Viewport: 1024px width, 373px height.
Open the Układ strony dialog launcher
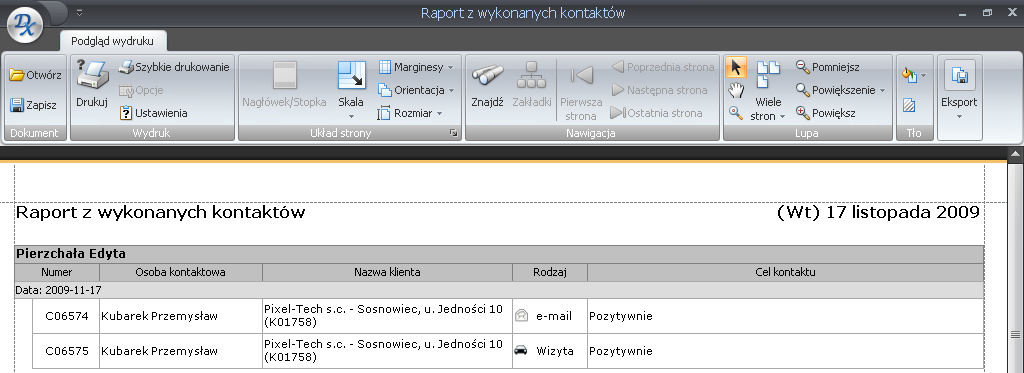click(454, 133)
